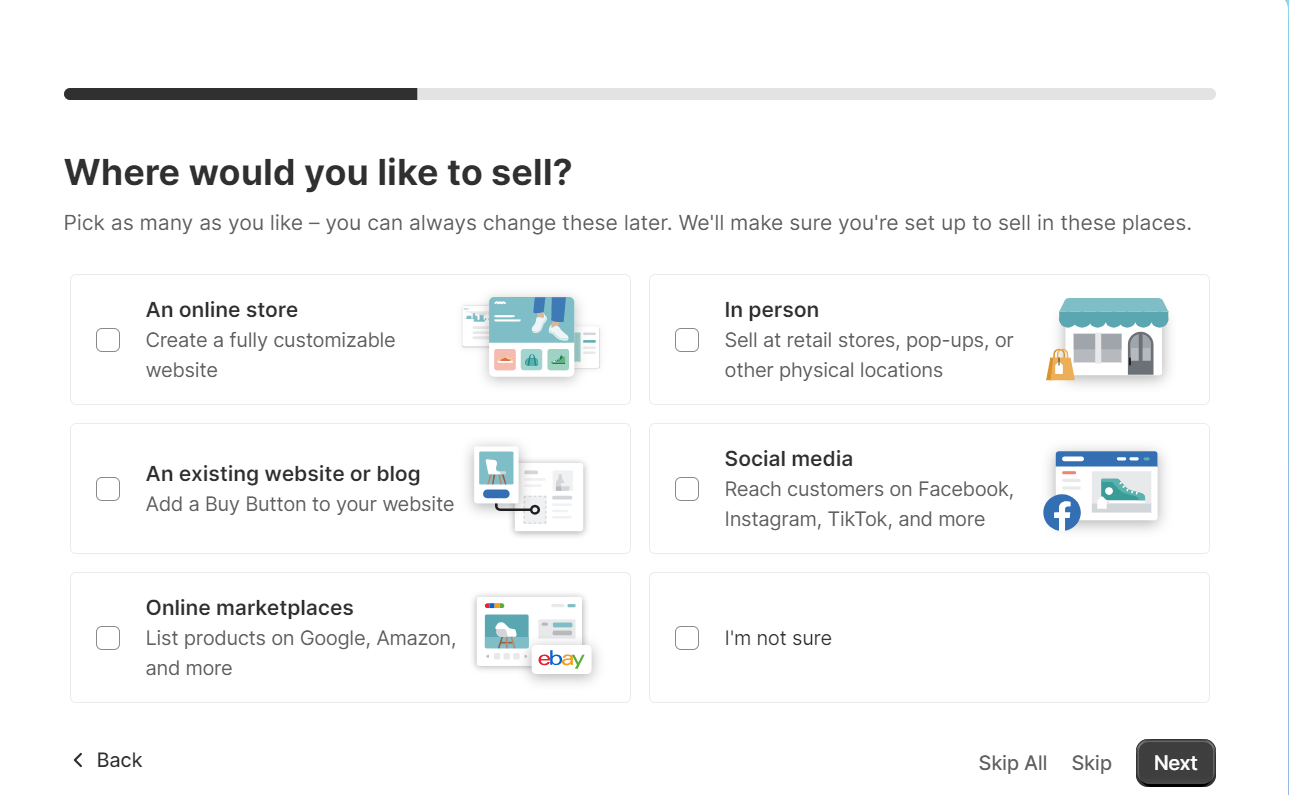
Task: Choose Skip All to bypass setup
Action: point(1012,763)
